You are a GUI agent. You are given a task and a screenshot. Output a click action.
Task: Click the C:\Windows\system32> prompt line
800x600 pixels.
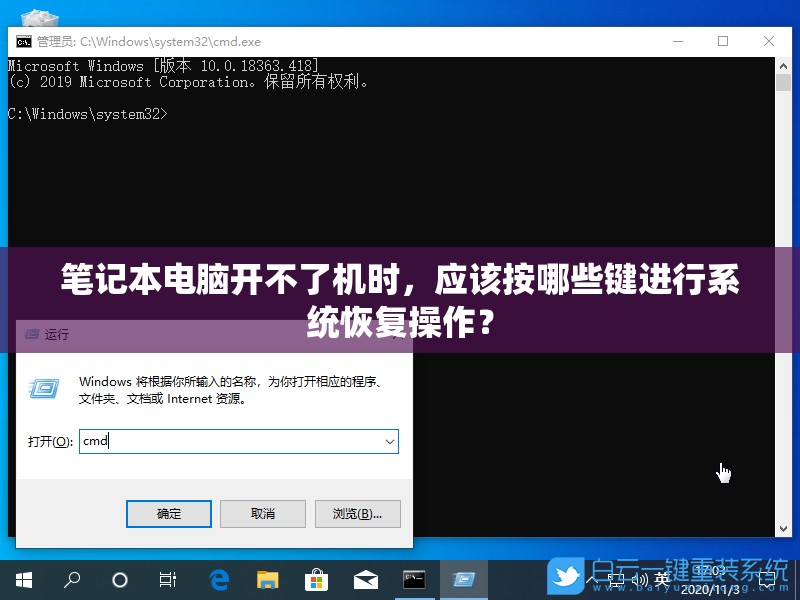[x=88, y=114]
